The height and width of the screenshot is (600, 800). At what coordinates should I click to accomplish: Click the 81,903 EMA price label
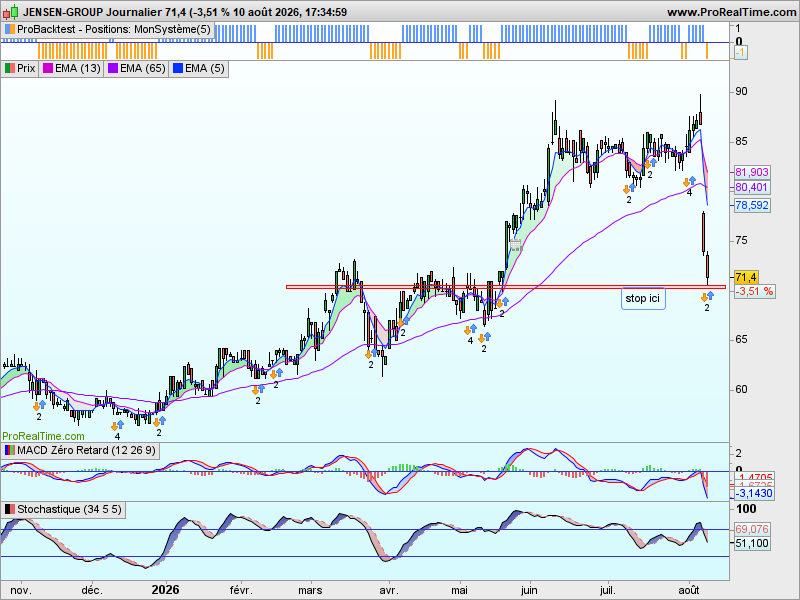[752, 172]
